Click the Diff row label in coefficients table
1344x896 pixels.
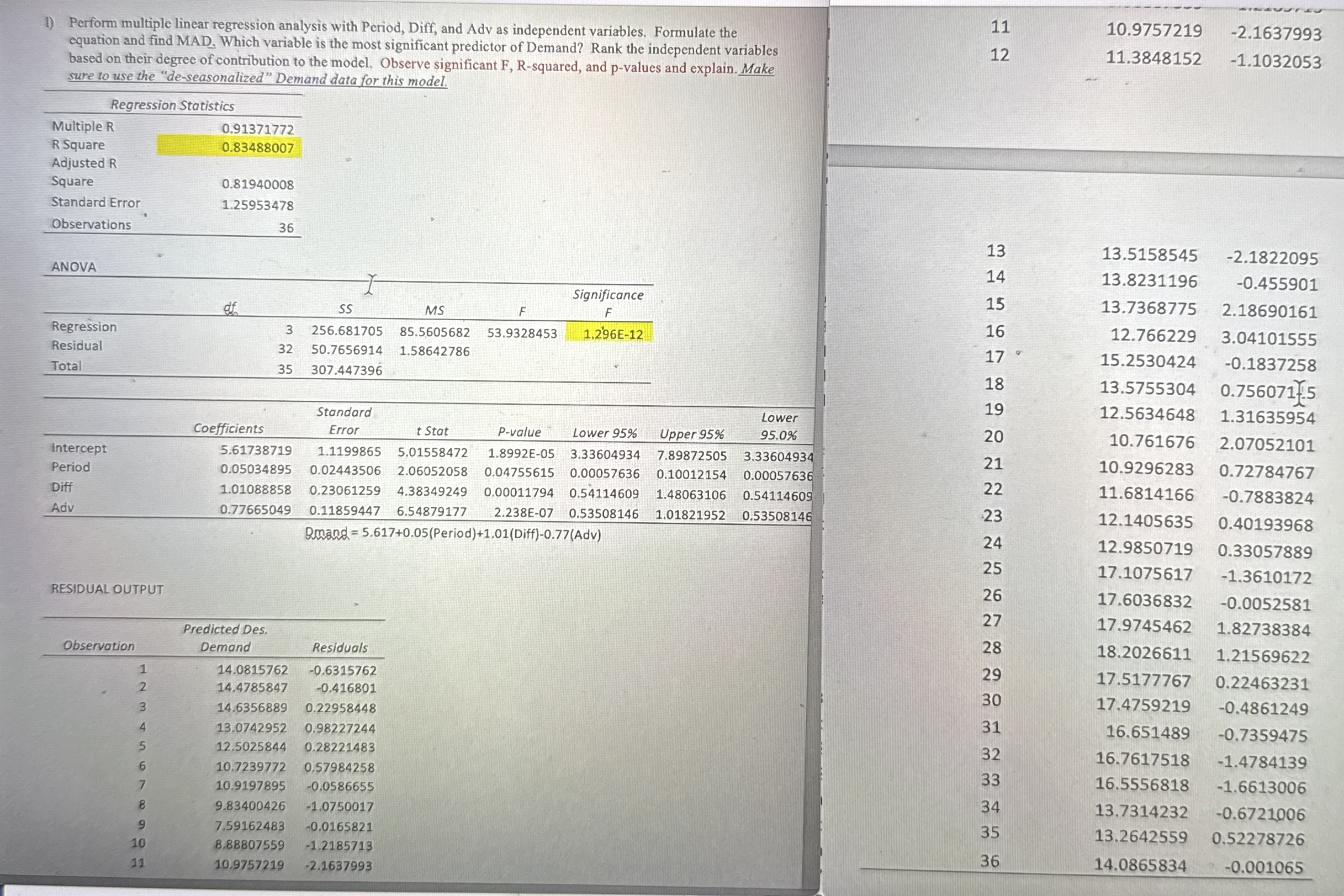(x=62, y=487)
